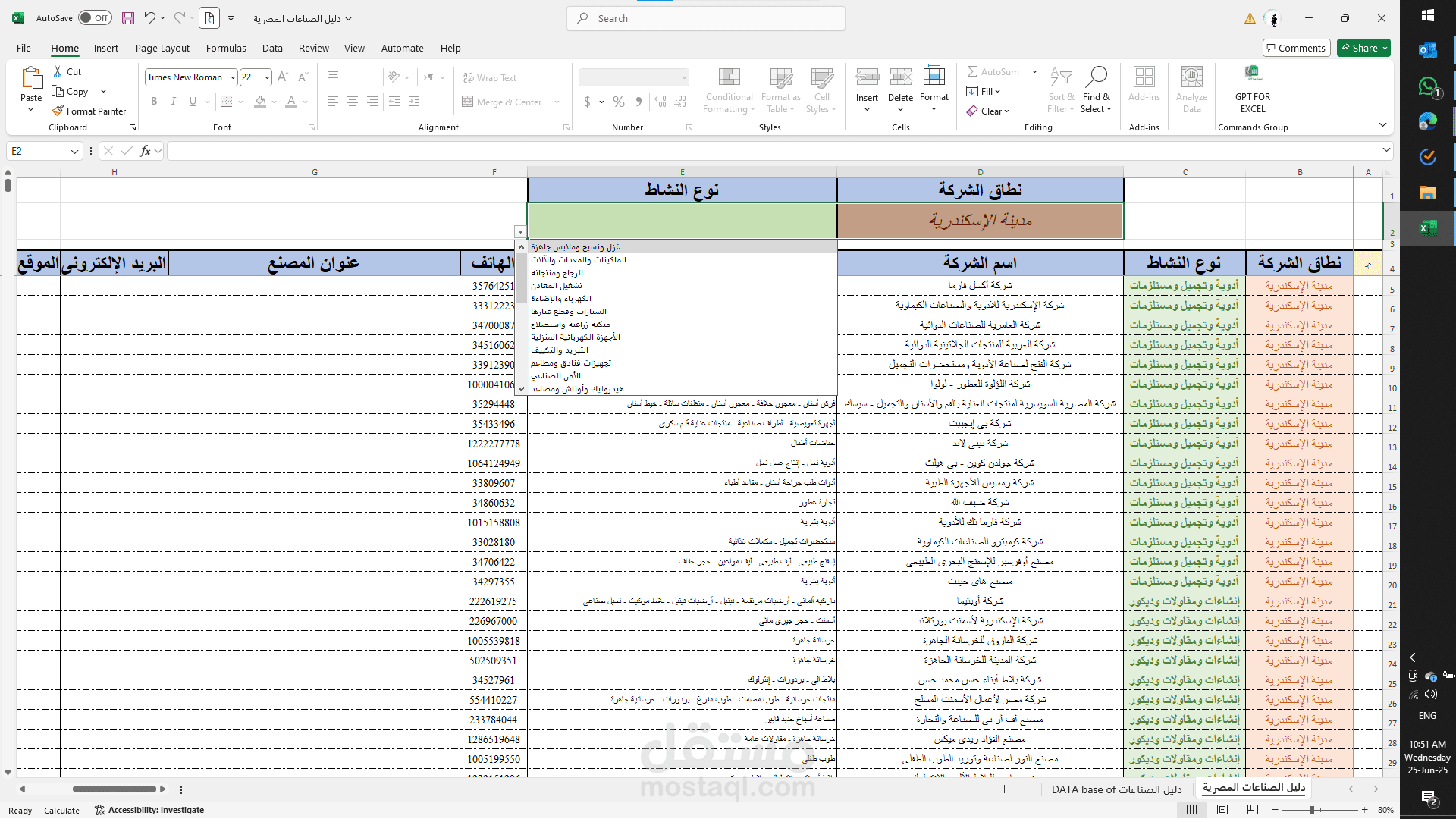Click Accessibility: Investigate in status bar
The width and height of the screenshot is (1456, 819).
[x=150, y=810]
